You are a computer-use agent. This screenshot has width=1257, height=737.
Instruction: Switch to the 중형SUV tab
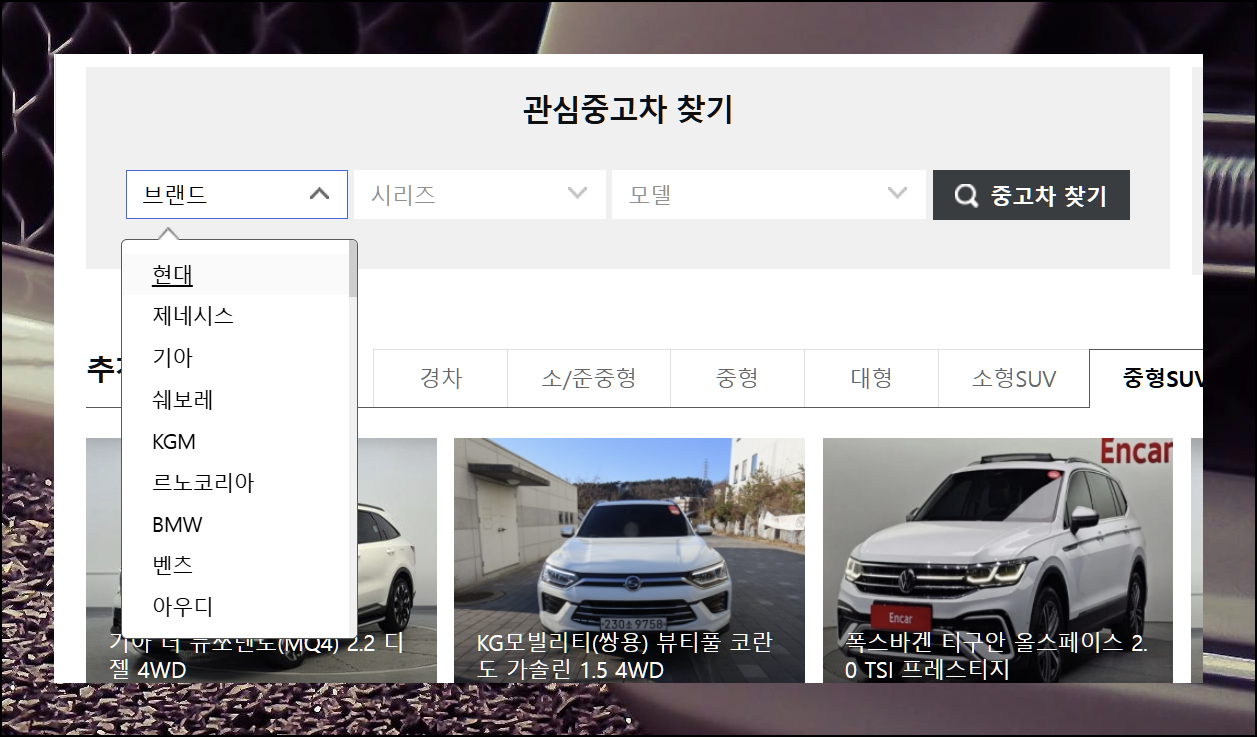pyautogui.click(x=1146, y=378)
